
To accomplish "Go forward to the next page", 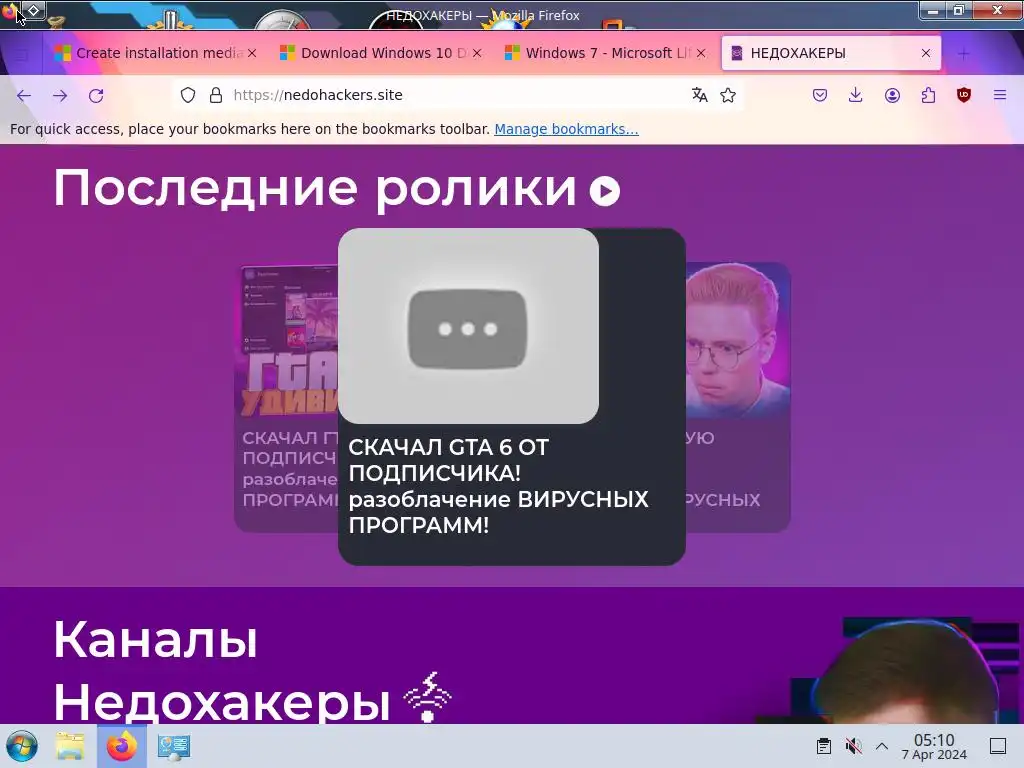I will tap(60, 95).
